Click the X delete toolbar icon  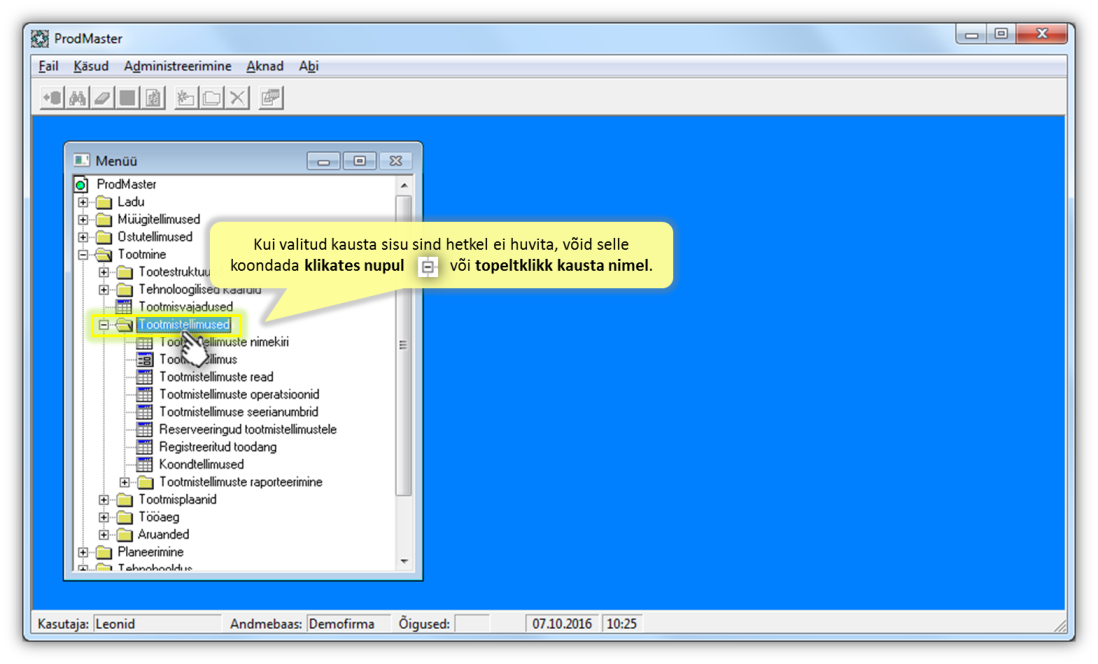(237, 98)
